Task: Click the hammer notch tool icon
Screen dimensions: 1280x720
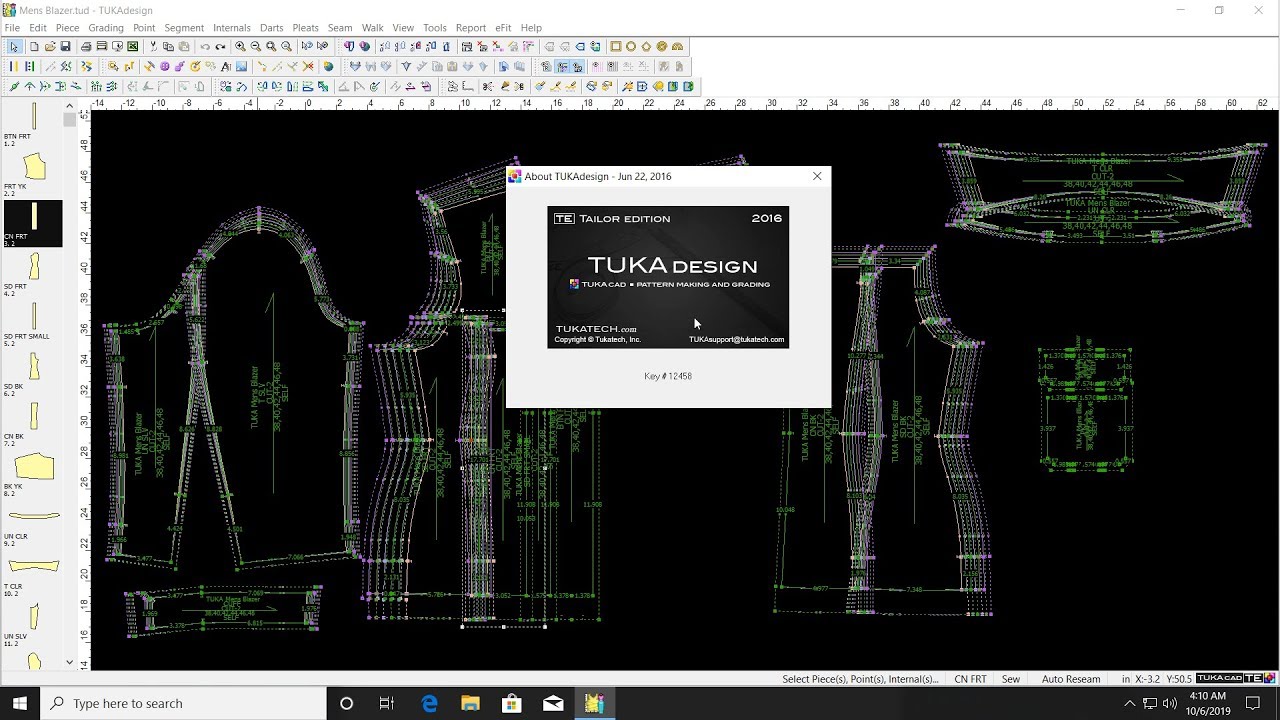Action: tap(149, 66)
